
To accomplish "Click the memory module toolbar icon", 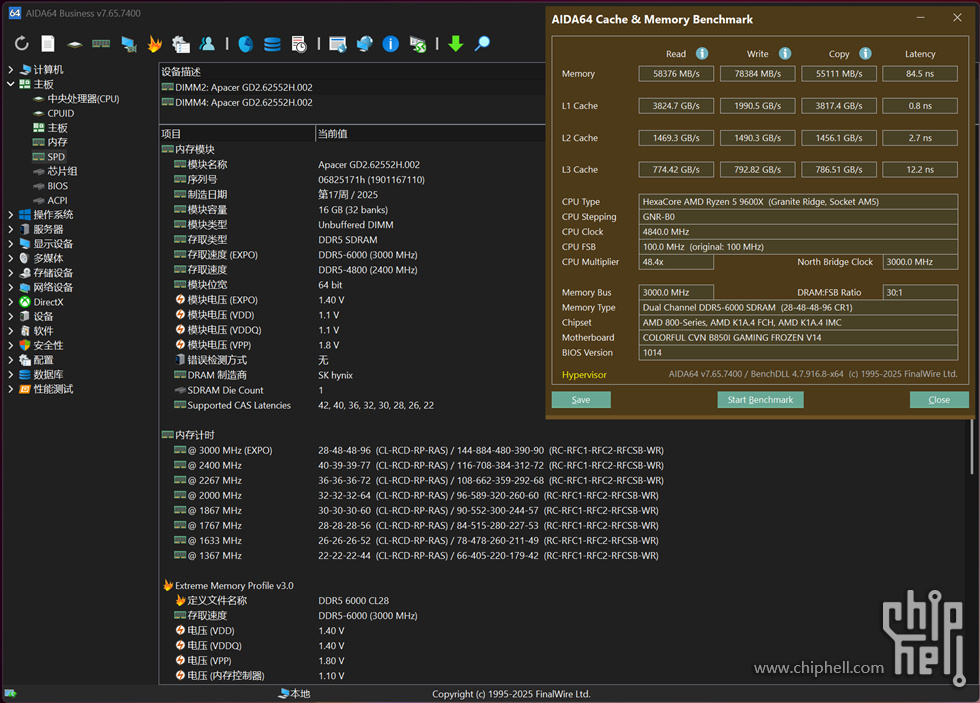I will point(101,44).
